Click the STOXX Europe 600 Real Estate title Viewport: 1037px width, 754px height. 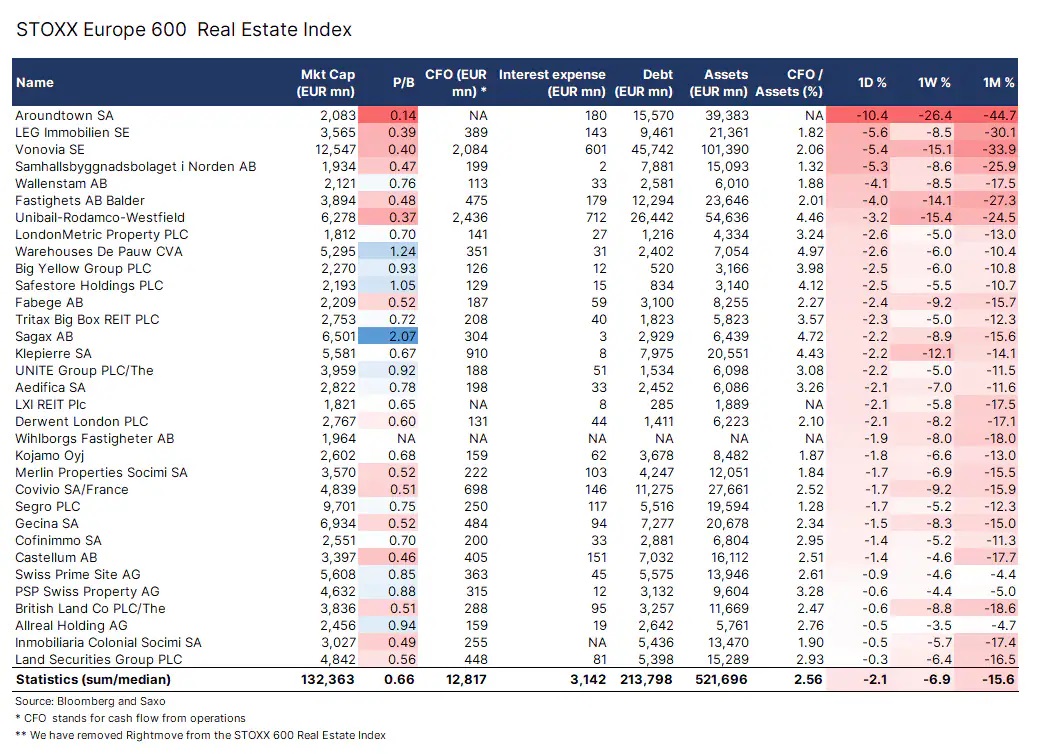point(185,30)
